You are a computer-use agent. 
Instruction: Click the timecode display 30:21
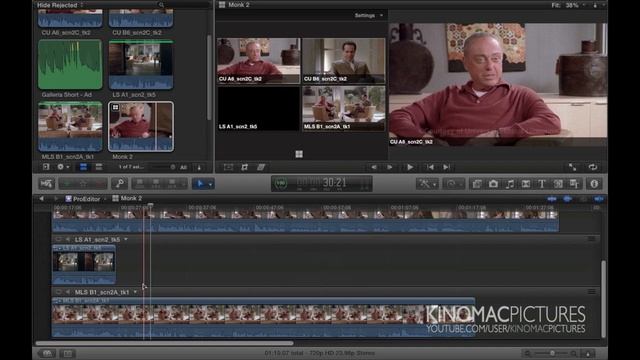pos(334,182)
